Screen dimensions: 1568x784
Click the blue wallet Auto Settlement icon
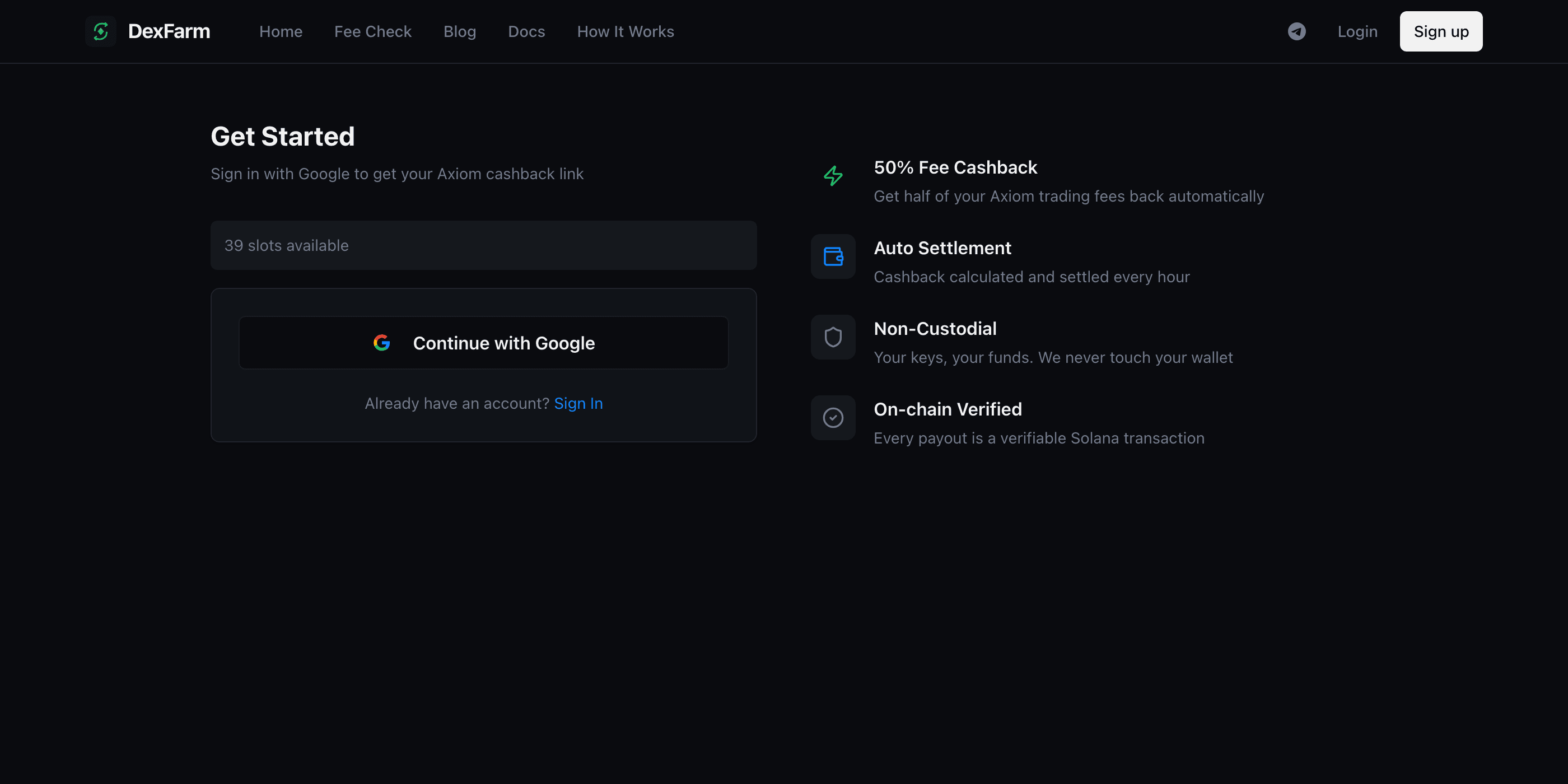click(833, 256)
